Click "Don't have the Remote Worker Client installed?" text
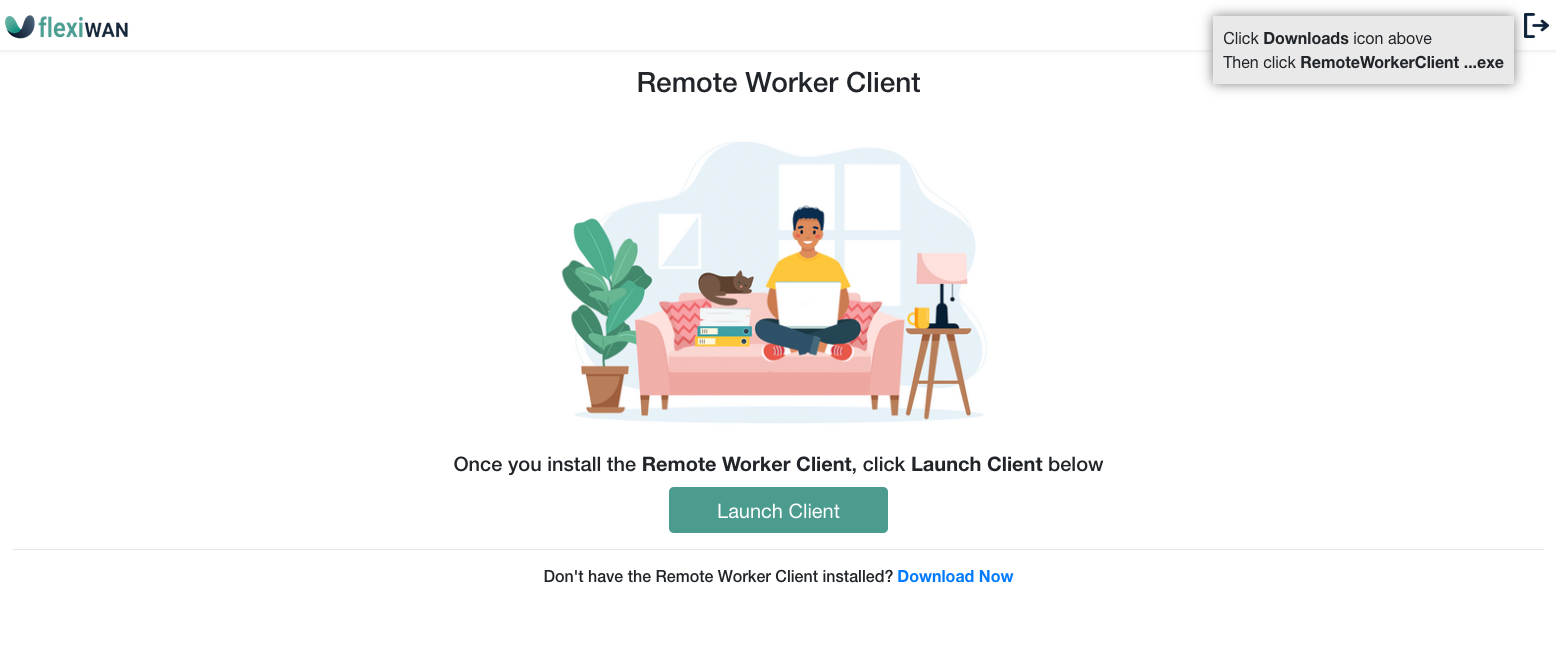The width and height of the screenshot is (1556, 647). 718,576
